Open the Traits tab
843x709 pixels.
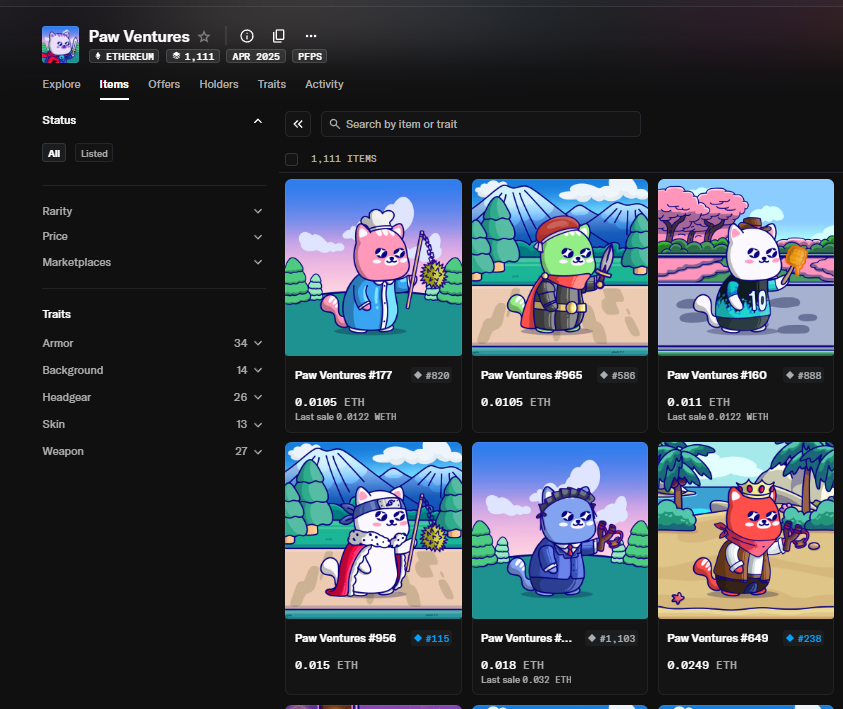coord(272,84)
